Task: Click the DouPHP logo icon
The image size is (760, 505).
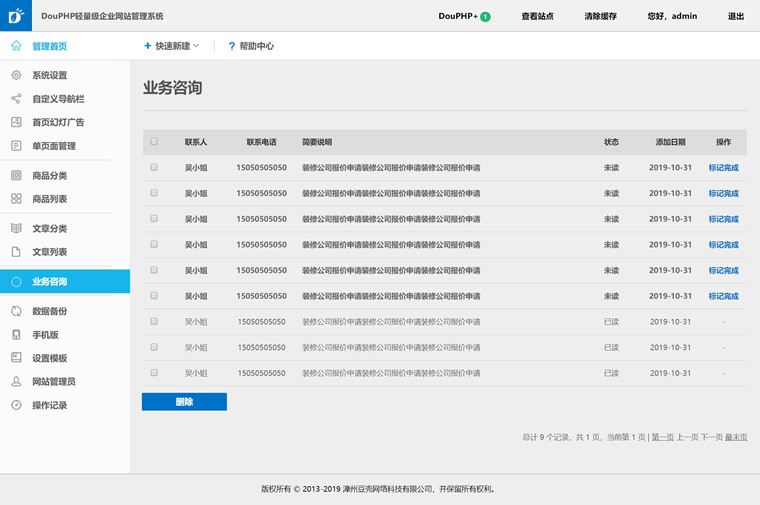Action: [x=15, y=15]
